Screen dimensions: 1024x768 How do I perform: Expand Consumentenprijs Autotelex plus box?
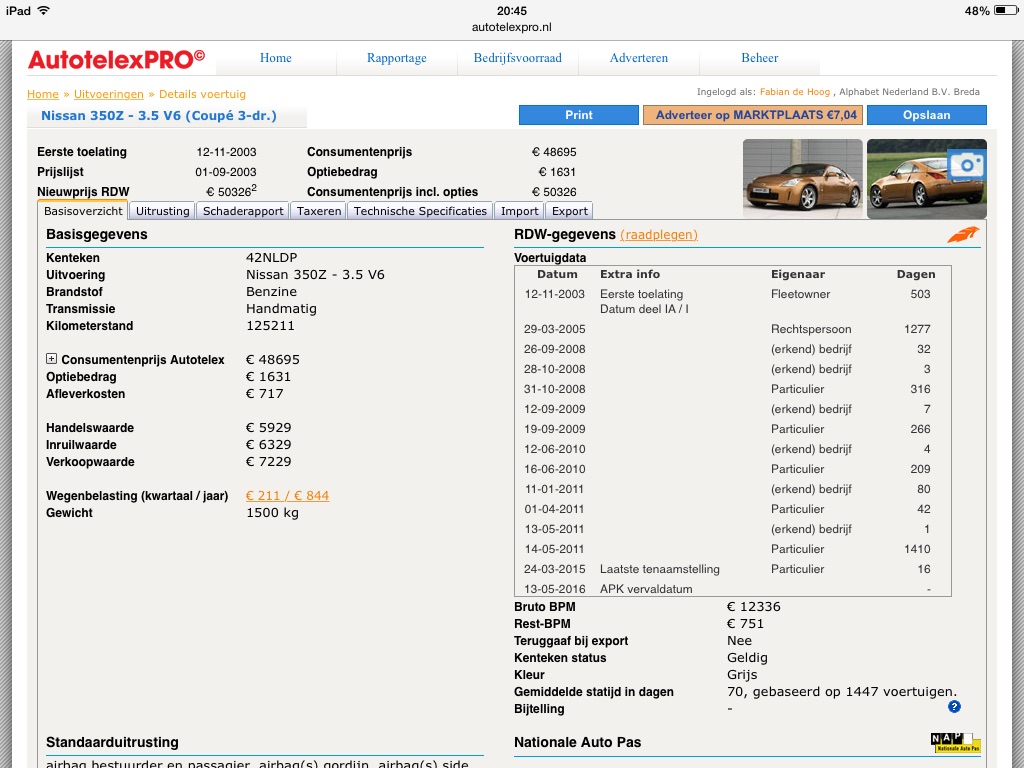click(51, 359)
